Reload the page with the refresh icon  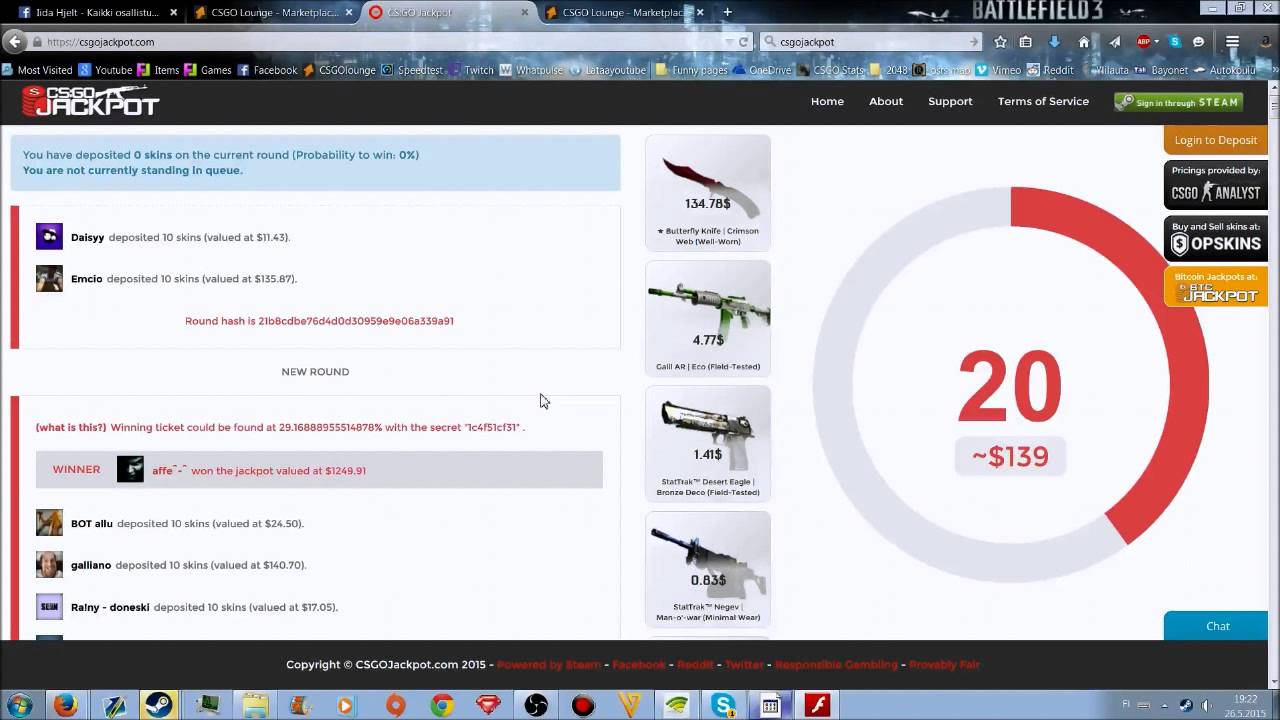744,42
